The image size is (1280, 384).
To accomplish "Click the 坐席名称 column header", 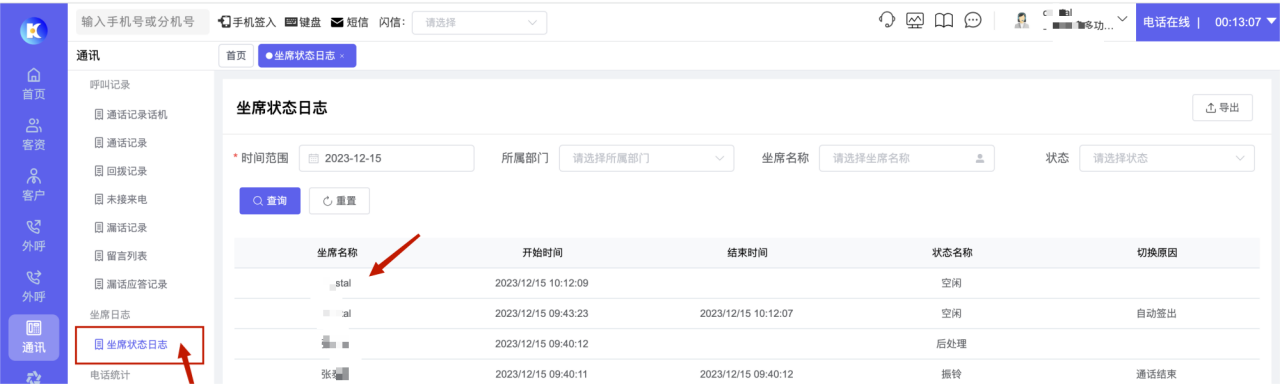I will 337,253.
